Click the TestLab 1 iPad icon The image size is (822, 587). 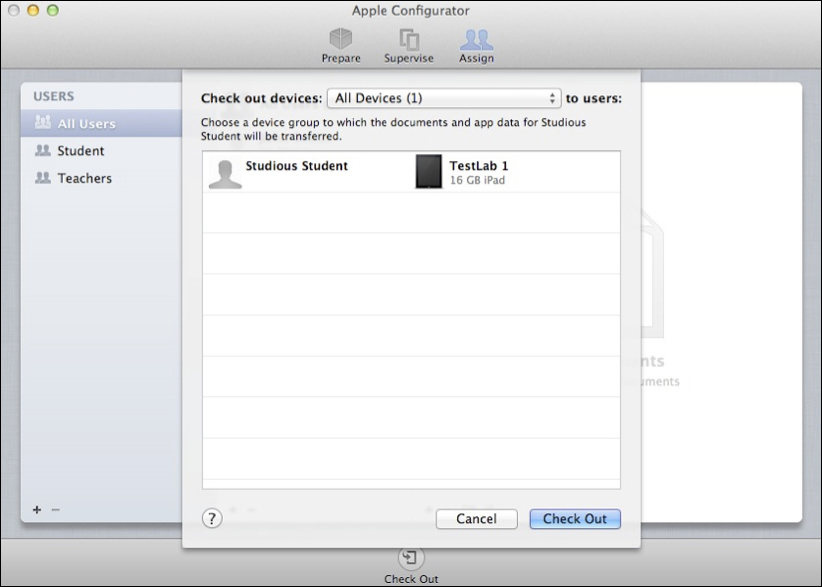(428, 171)
